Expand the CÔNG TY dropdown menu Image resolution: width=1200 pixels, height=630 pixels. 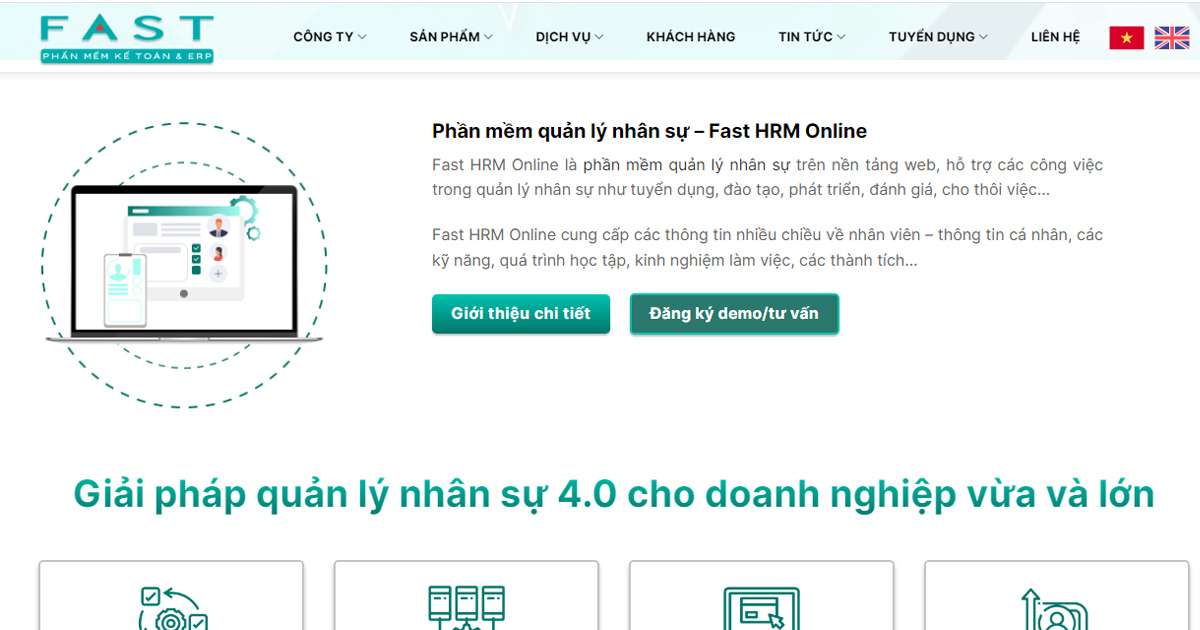point(330,37)
